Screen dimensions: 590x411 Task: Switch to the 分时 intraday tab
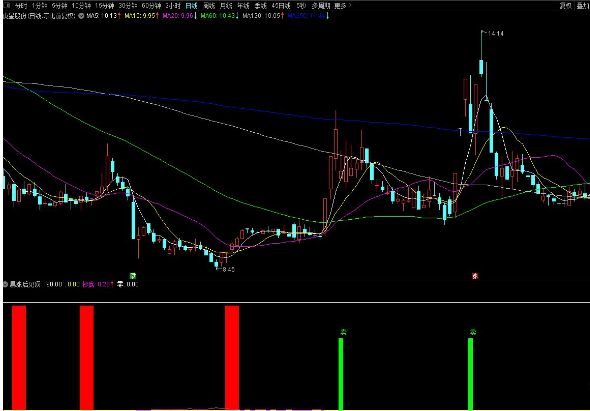point(21,6)
